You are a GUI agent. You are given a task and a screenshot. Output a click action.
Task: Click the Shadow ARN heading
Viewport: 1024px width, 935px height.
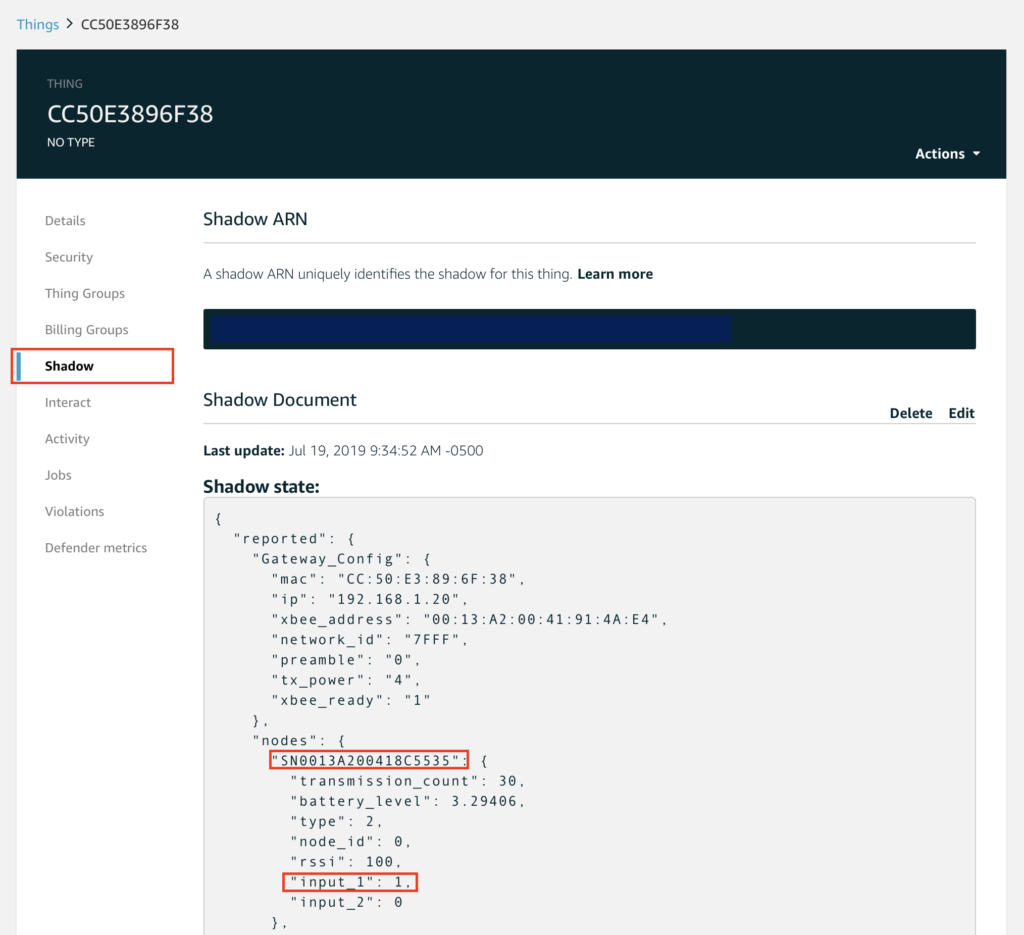pos(255,219)
